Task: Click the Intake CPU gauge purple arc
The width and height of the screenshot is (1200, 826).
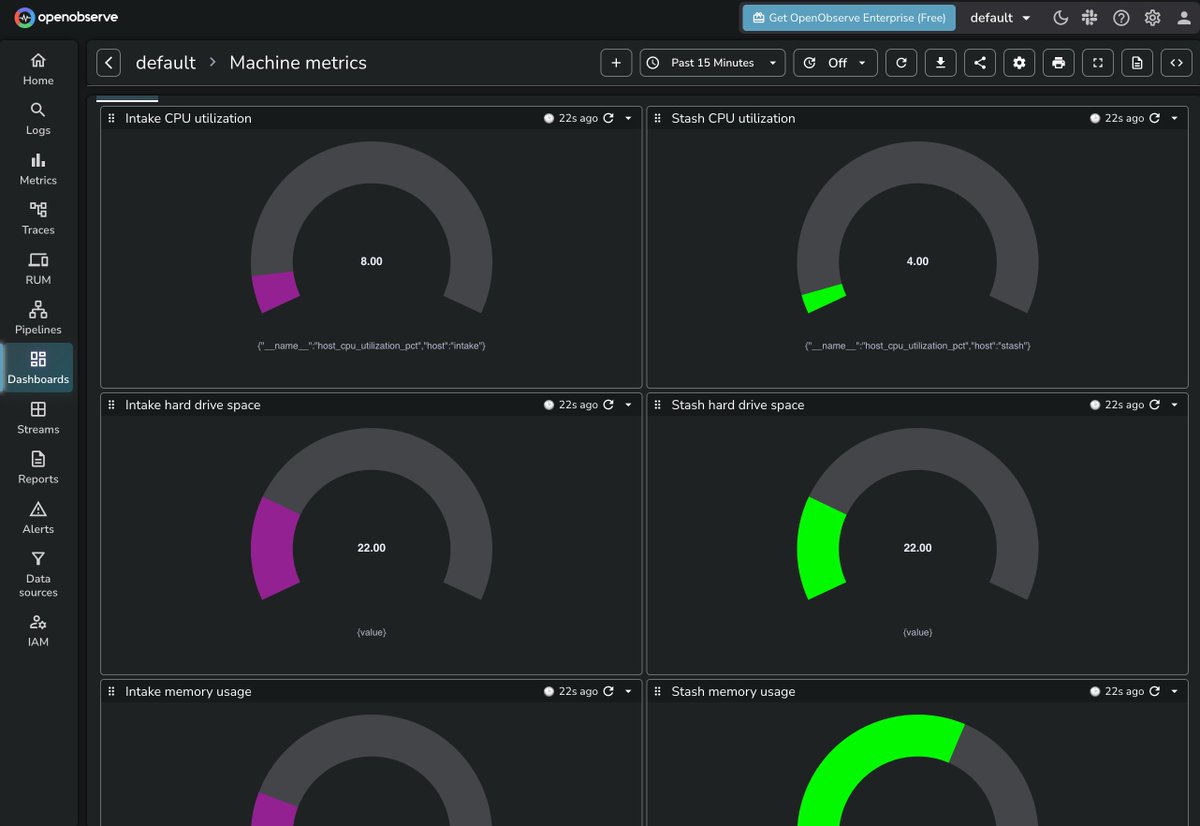Action: click(x=276, y=290)
